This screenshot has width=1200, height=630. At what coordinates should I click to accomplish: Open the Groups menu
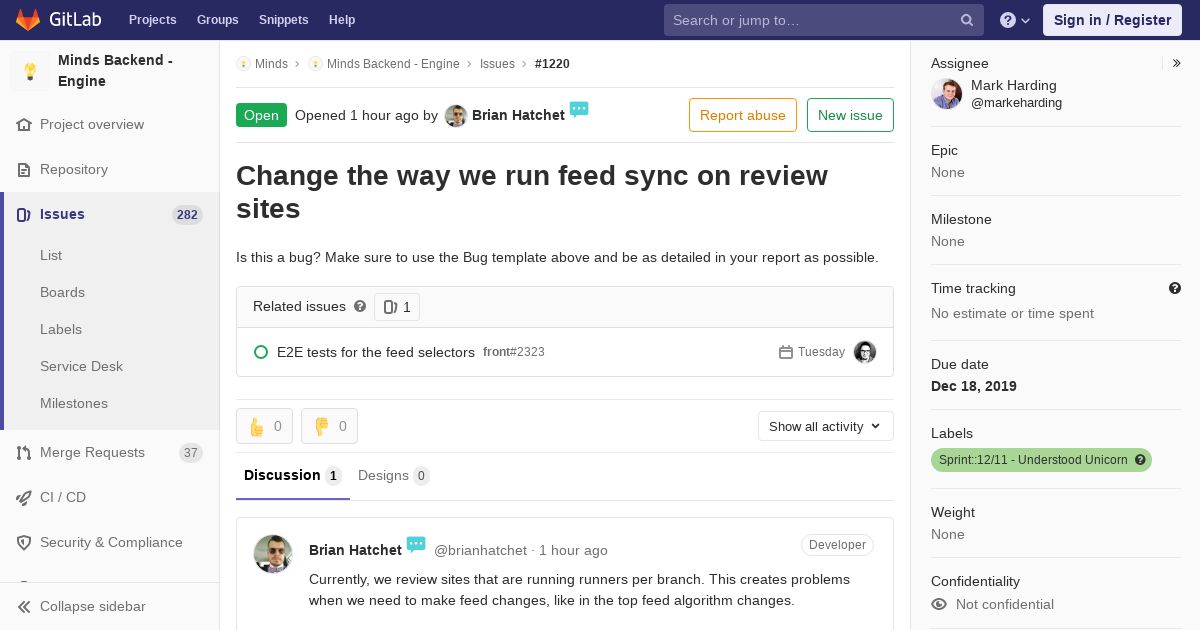pos(217,20)
